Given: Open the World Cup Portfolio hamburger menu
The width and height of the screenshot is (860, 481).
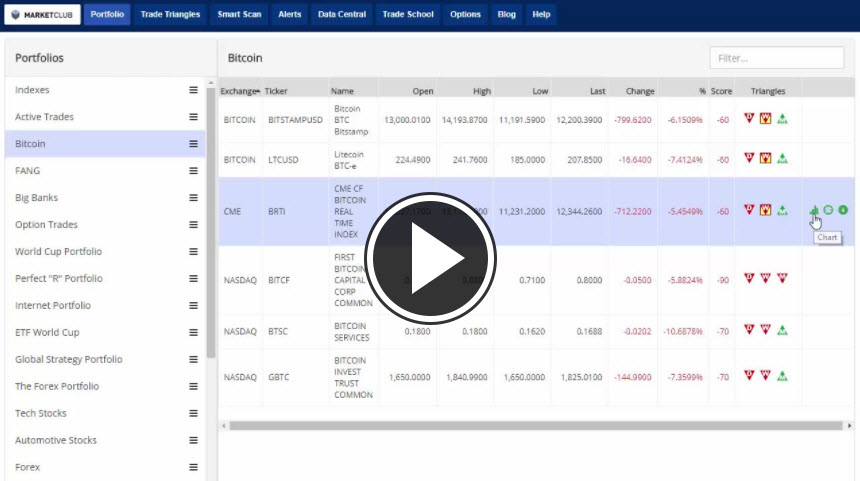Looking at the screenshot, I should pos(194,252).
